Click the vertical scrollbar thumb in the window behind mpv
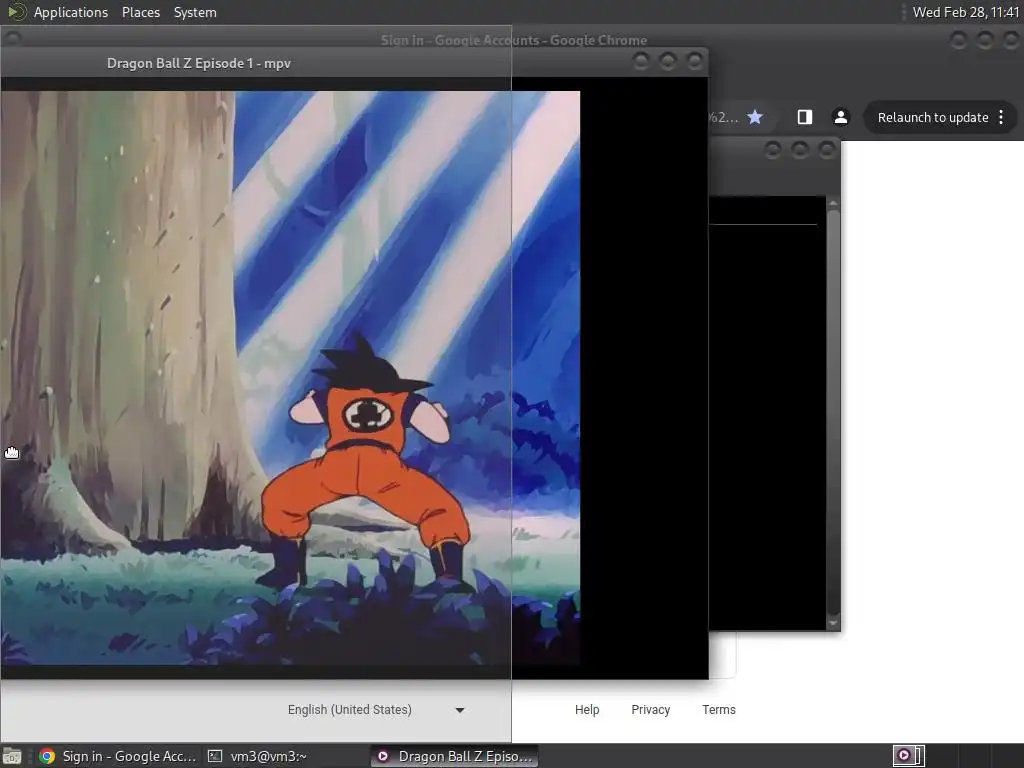Image resolution: width=1024 pixels, height=768 pixels. click(833, 413)
